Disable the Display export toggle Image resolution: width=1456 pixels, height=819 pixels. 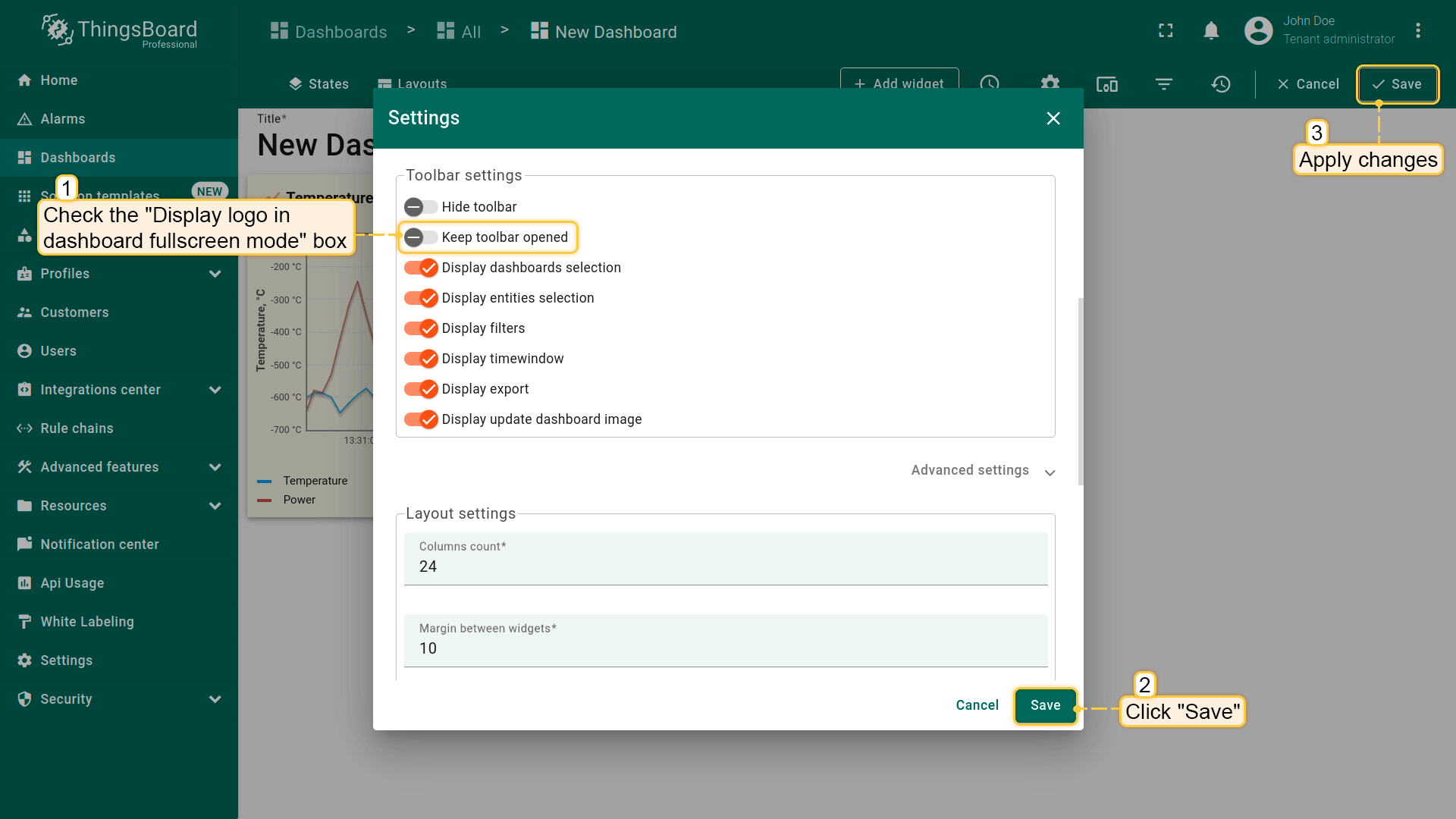coord(421,389)
